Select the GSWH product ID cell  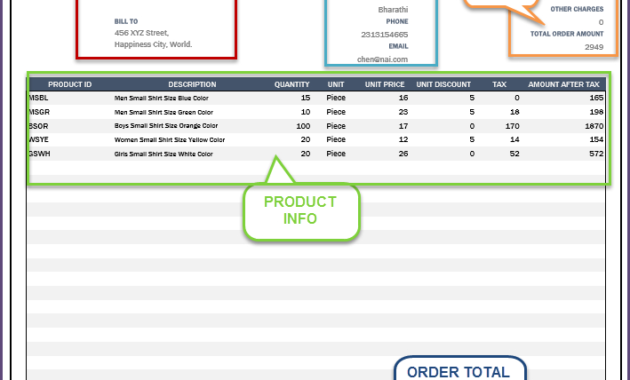pos(39,153)
